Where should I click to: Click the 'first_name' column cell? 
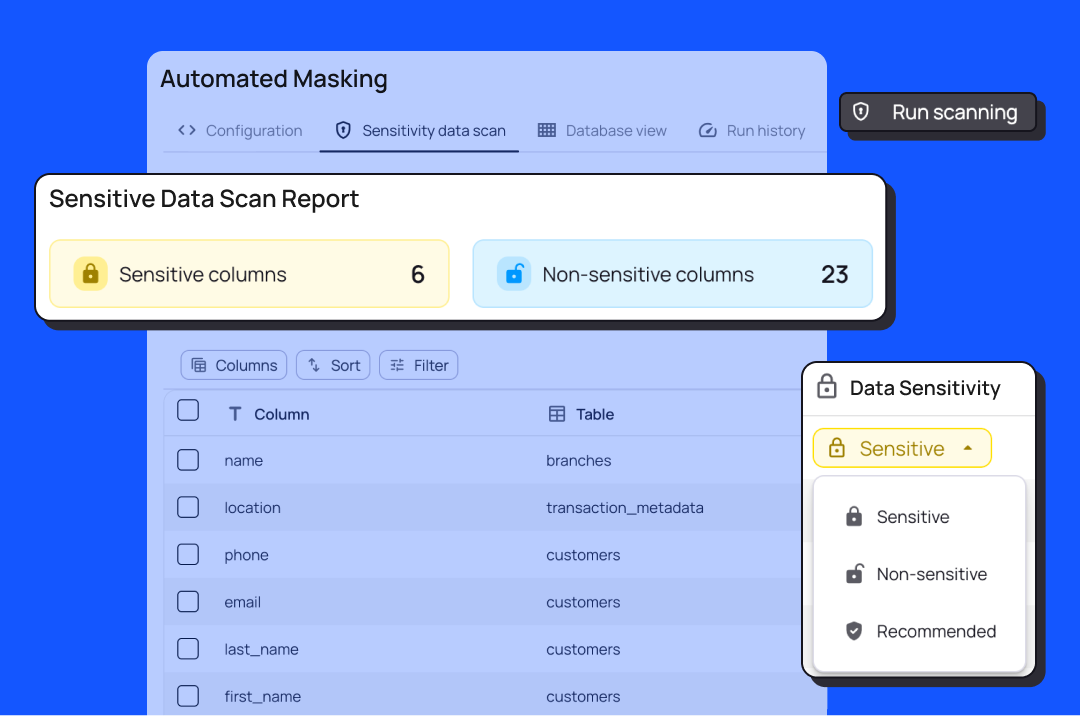point(262,697)
